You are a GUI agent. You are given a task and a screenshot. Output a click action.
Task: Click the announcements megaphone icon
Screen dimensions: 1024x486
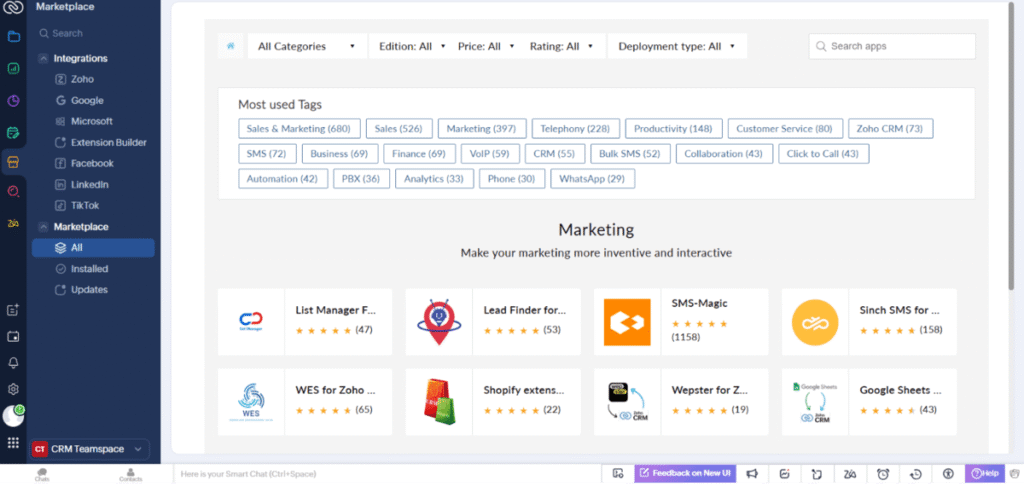click(752, 474)
